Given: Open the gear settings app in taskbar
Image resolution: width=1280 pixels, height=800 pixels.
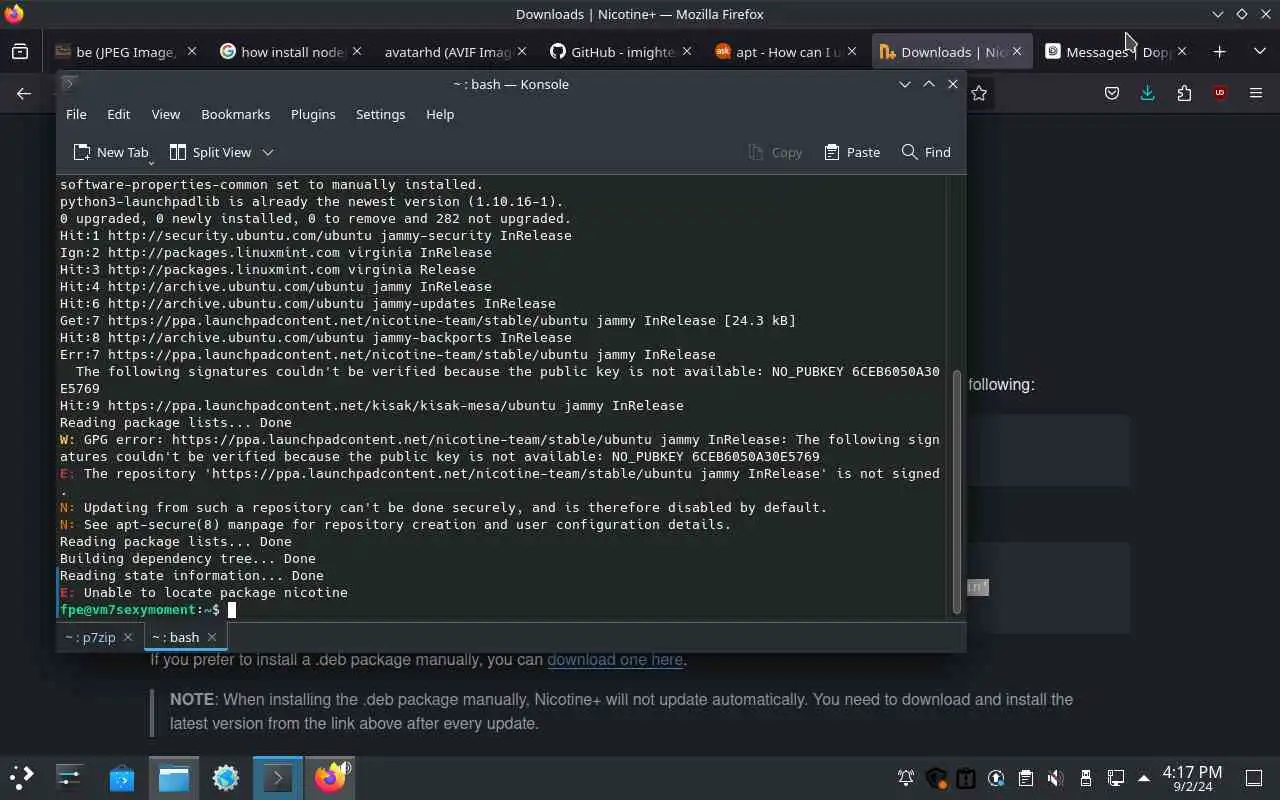Looking at the screenshot, I should (226, 777).
